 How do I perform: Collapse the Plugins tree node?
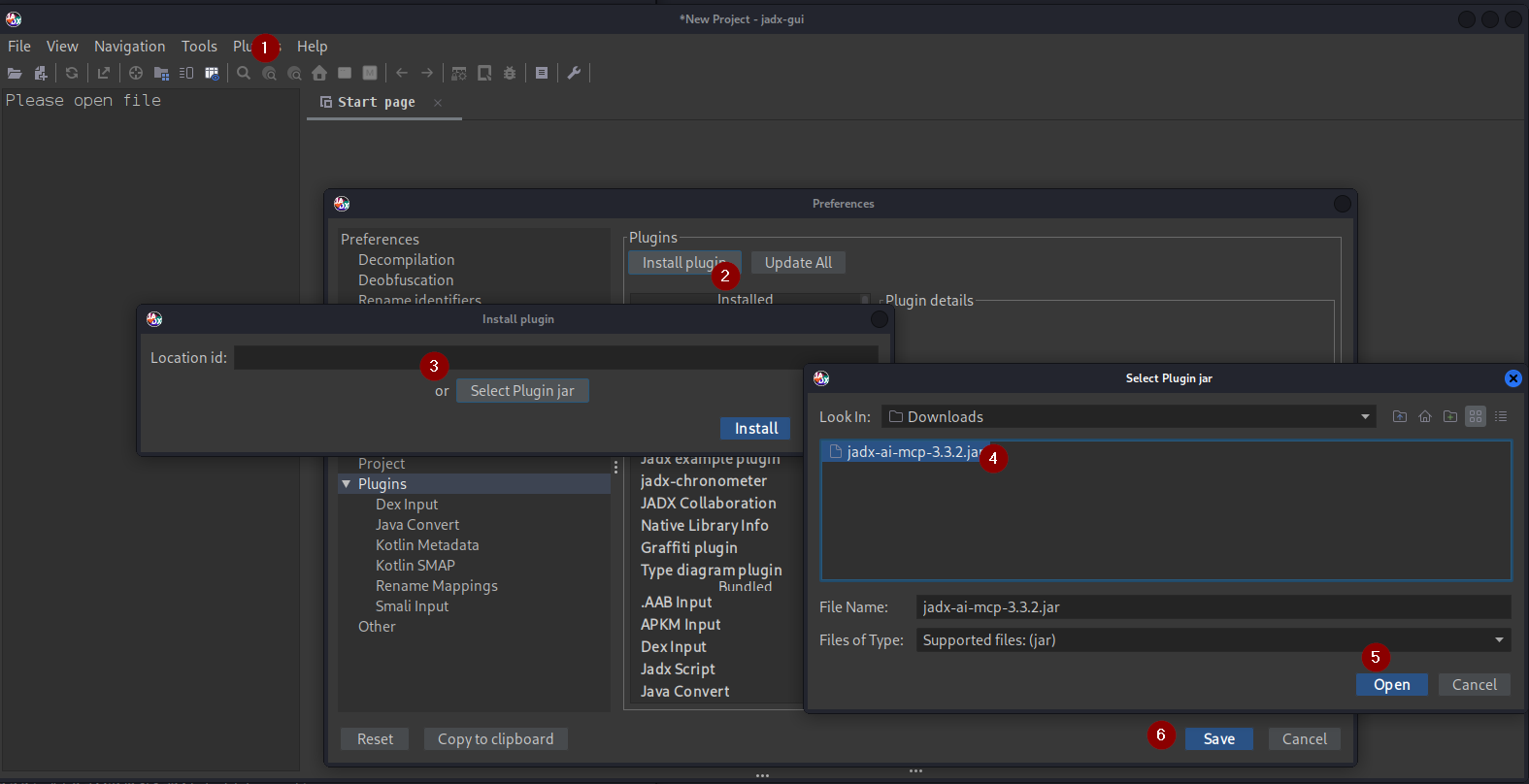(347, 484)
